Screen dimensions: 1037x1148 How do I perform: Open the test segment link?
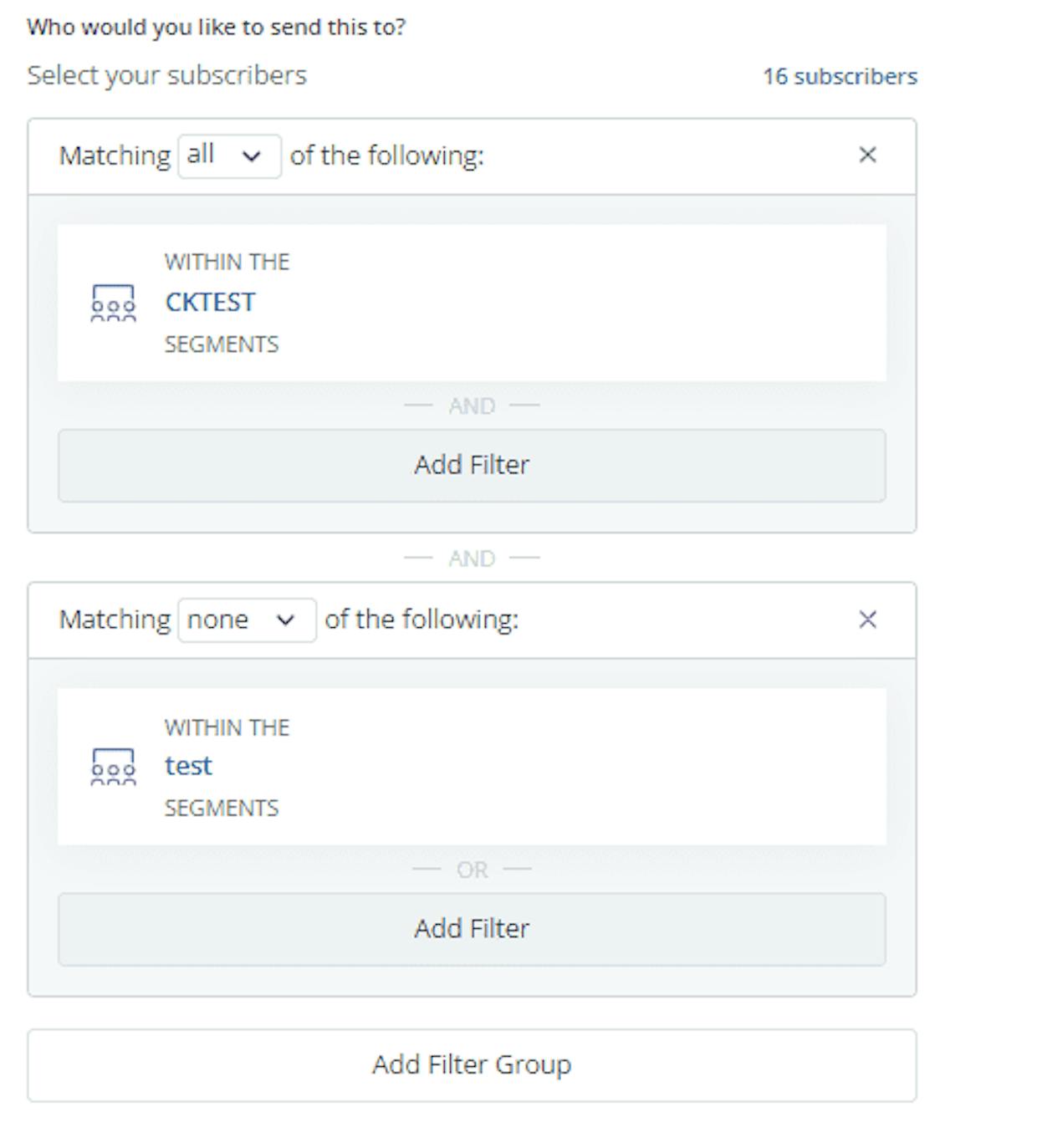pyautogui.click(x=188, y=766)
